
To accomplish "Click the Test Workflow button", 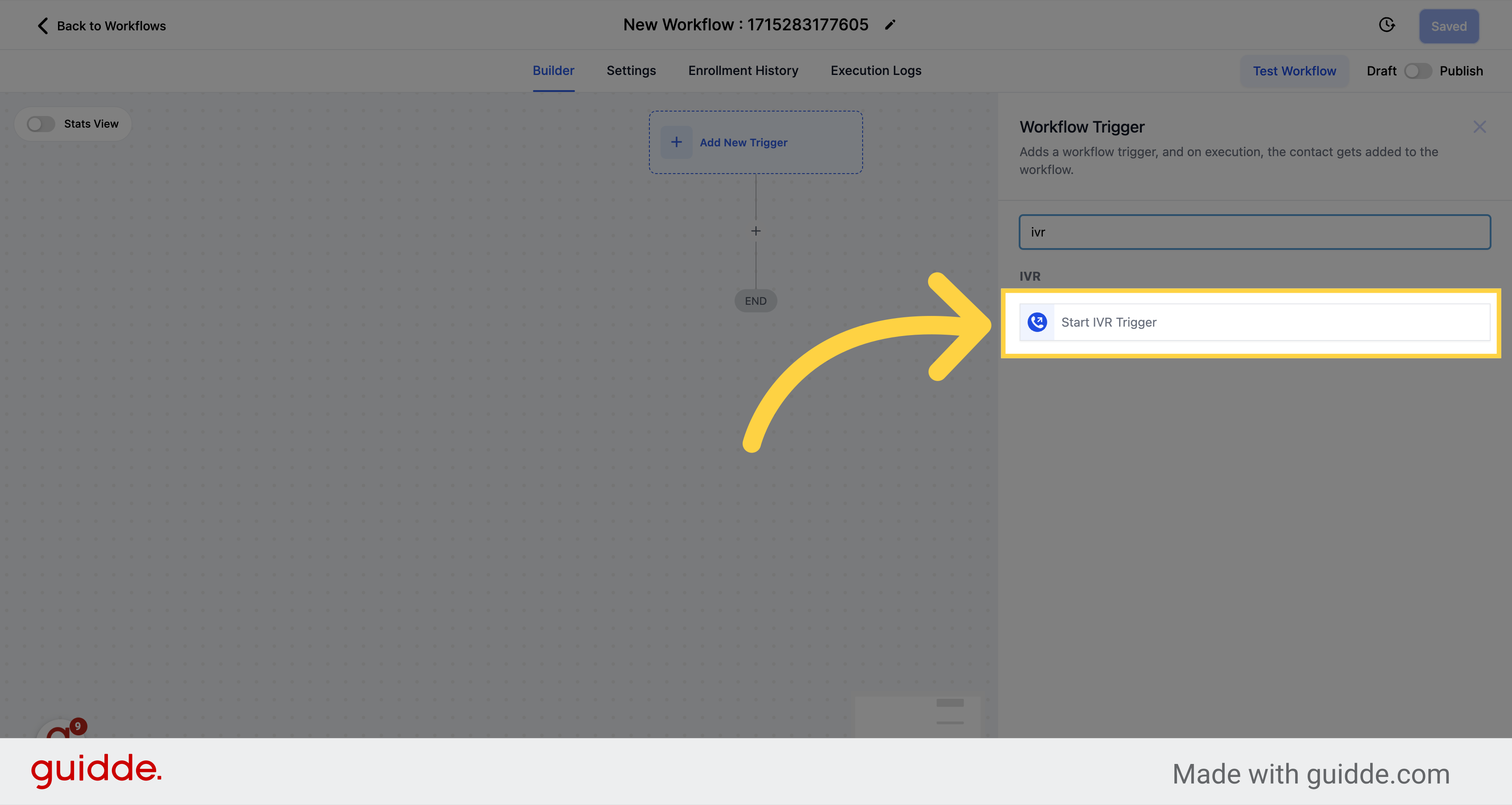I will pyautogui.click(x=1294, y=71).
